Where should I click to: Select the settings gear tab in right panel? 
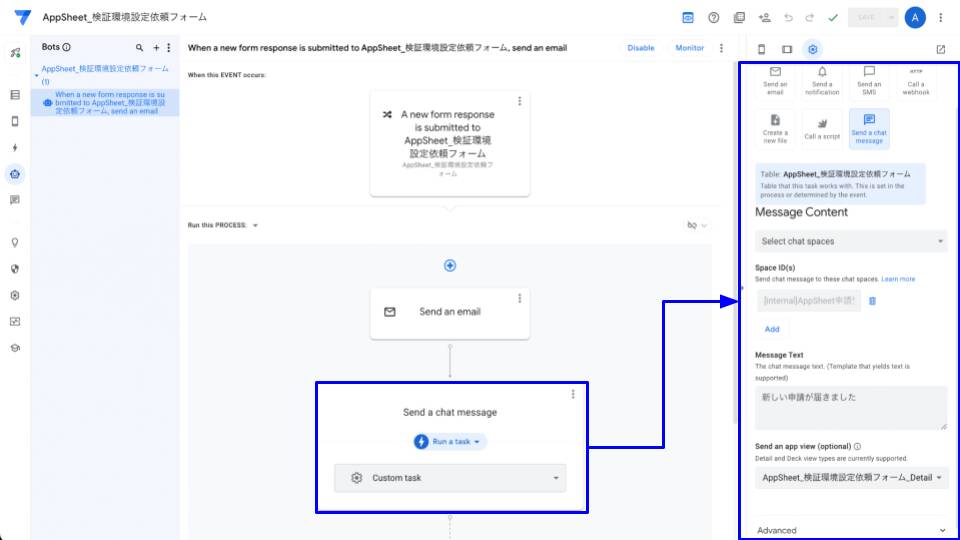812,49
